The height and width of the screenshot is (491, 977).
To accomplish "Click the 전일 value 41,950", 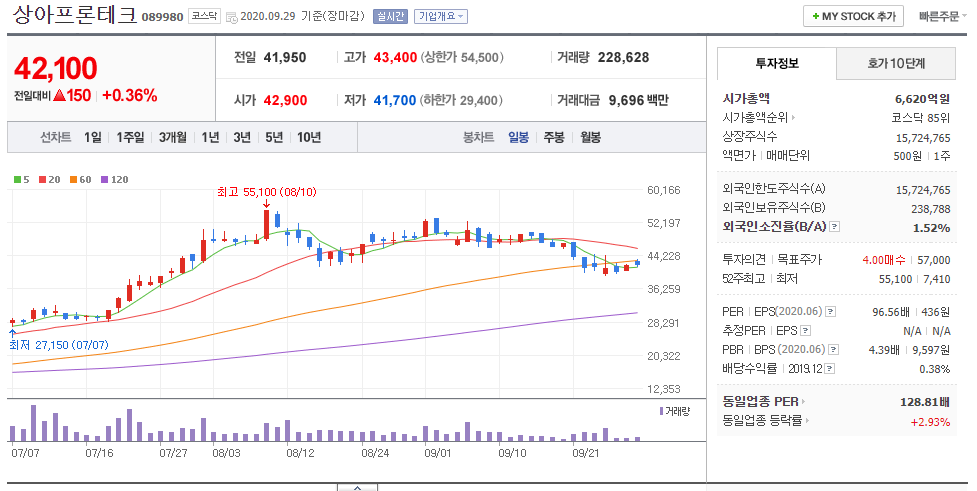I will [285, 57].
